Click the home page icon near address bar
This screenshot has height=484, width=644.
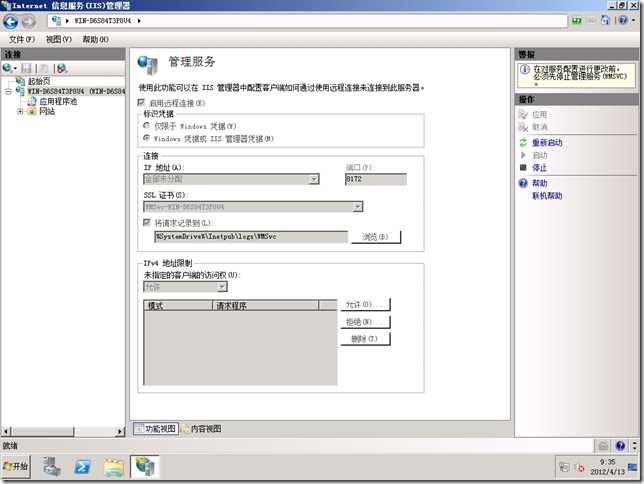pyautogui.click(x=605, y=20)
